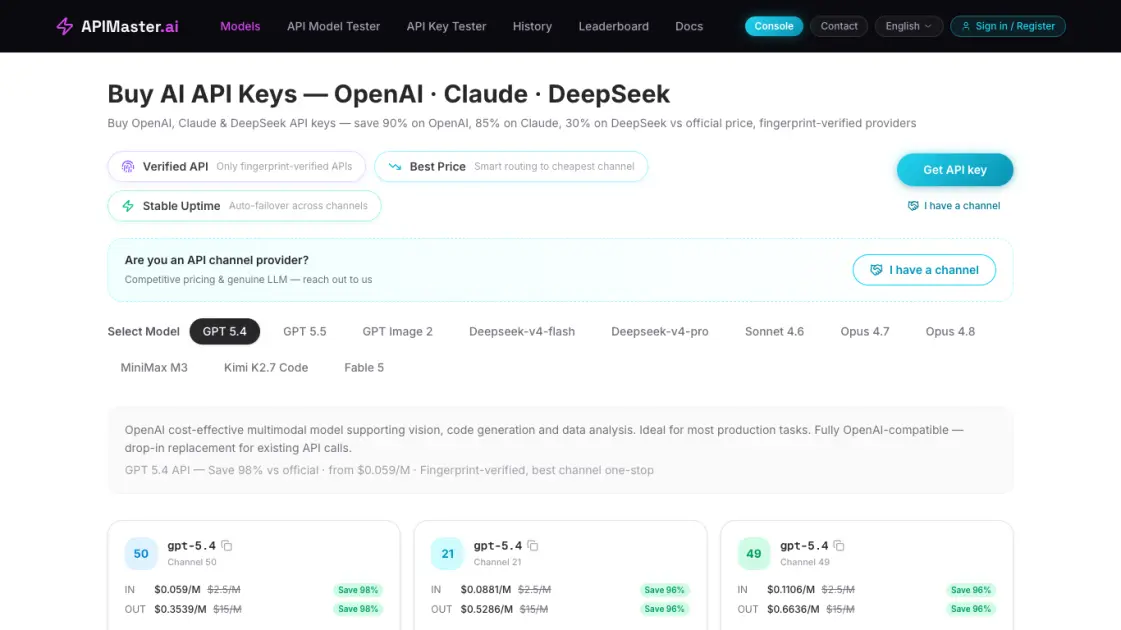Click the trend icon on Best Price

click(395, 167)
